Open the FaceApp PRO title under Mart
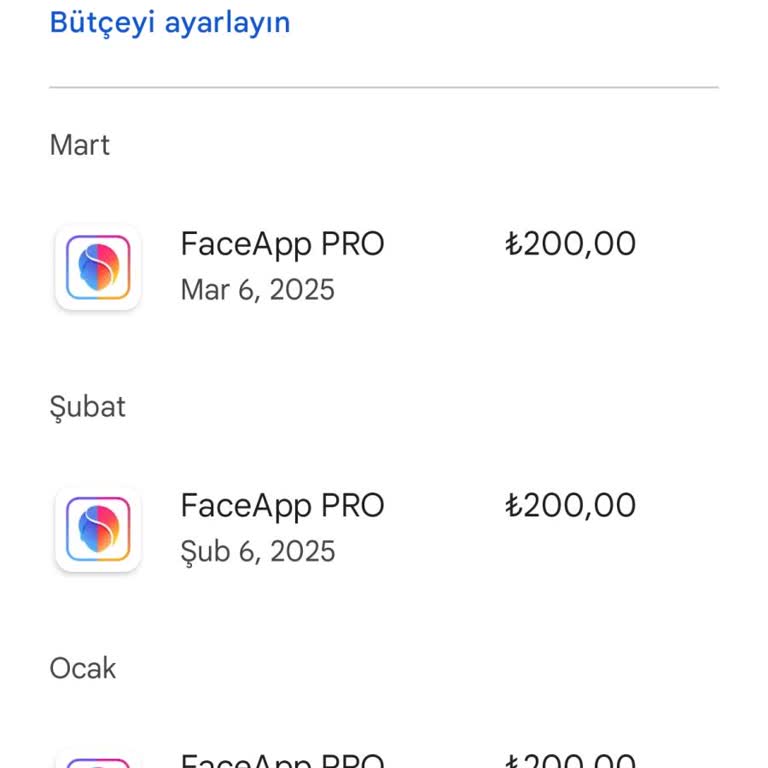768x768 pixels. point(282,244)
